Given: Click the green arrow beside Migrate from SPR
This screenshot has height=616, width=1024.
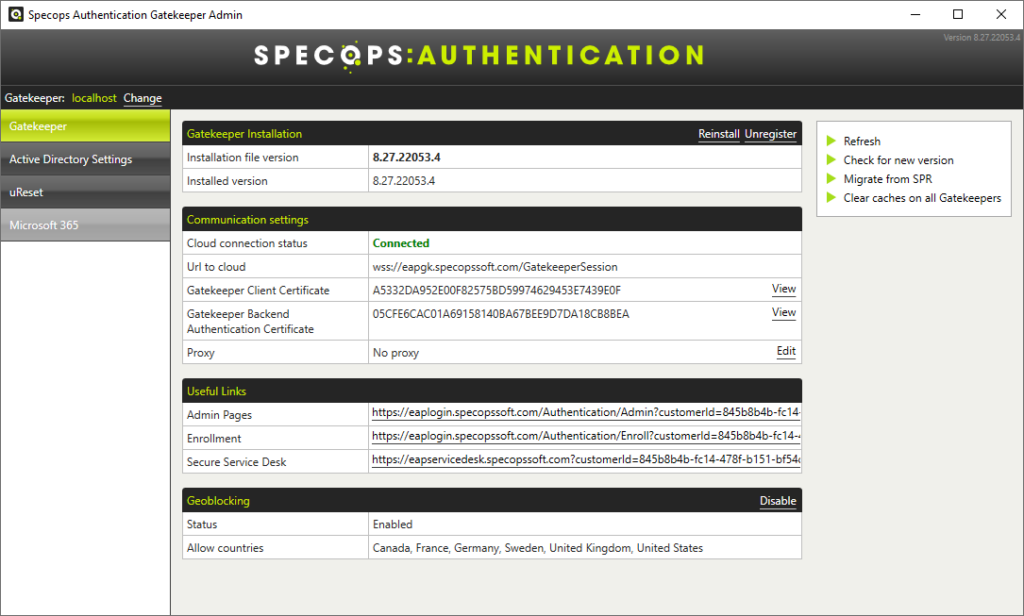Looking at the screenshot, I should pyautogui.click(x=831, y=179).
